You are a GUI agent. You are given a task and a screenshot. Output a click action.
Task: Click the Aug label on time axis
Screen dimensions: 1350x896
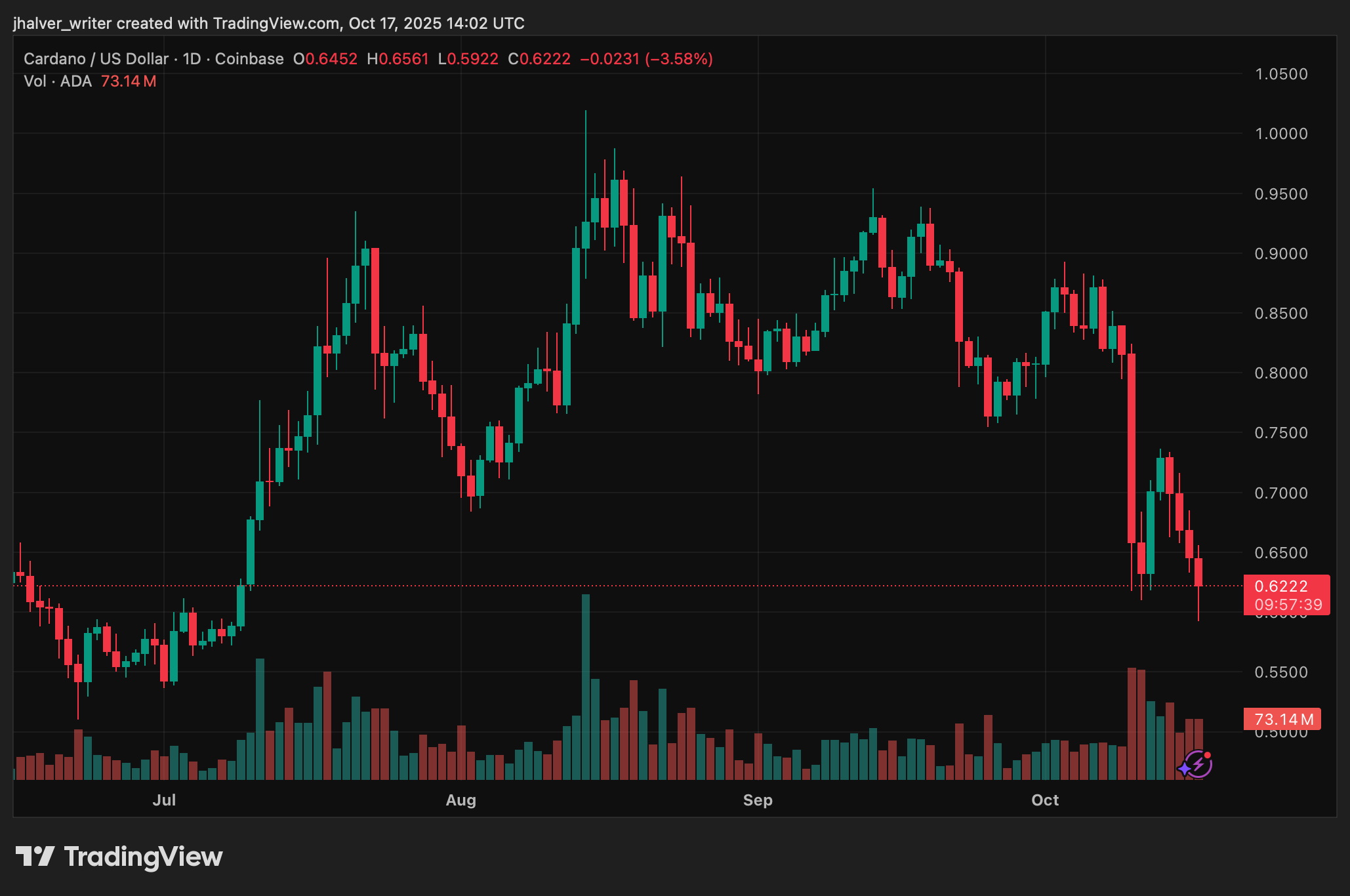pyautogui.click(x=460, y=800)
